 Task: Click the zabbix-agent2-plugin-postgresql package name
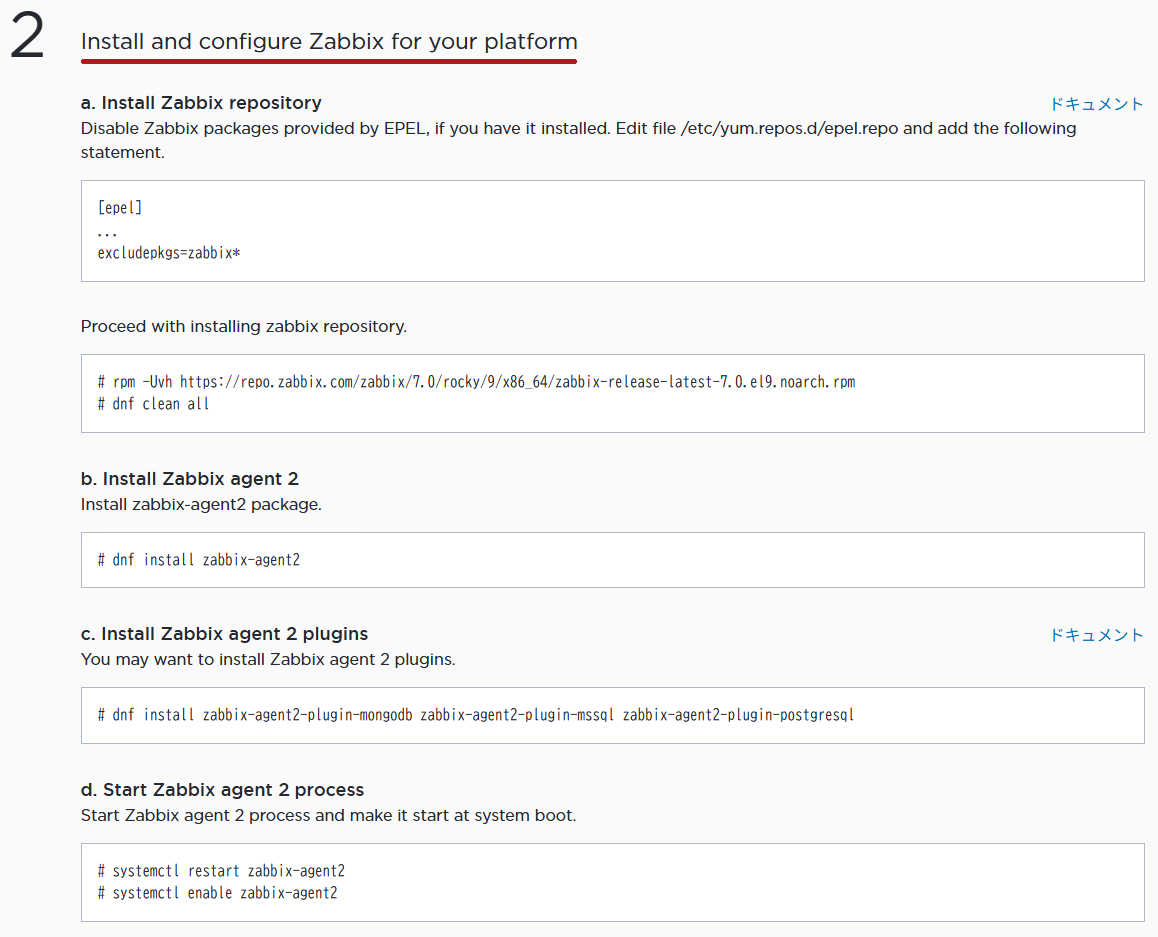tap(739, 715)
